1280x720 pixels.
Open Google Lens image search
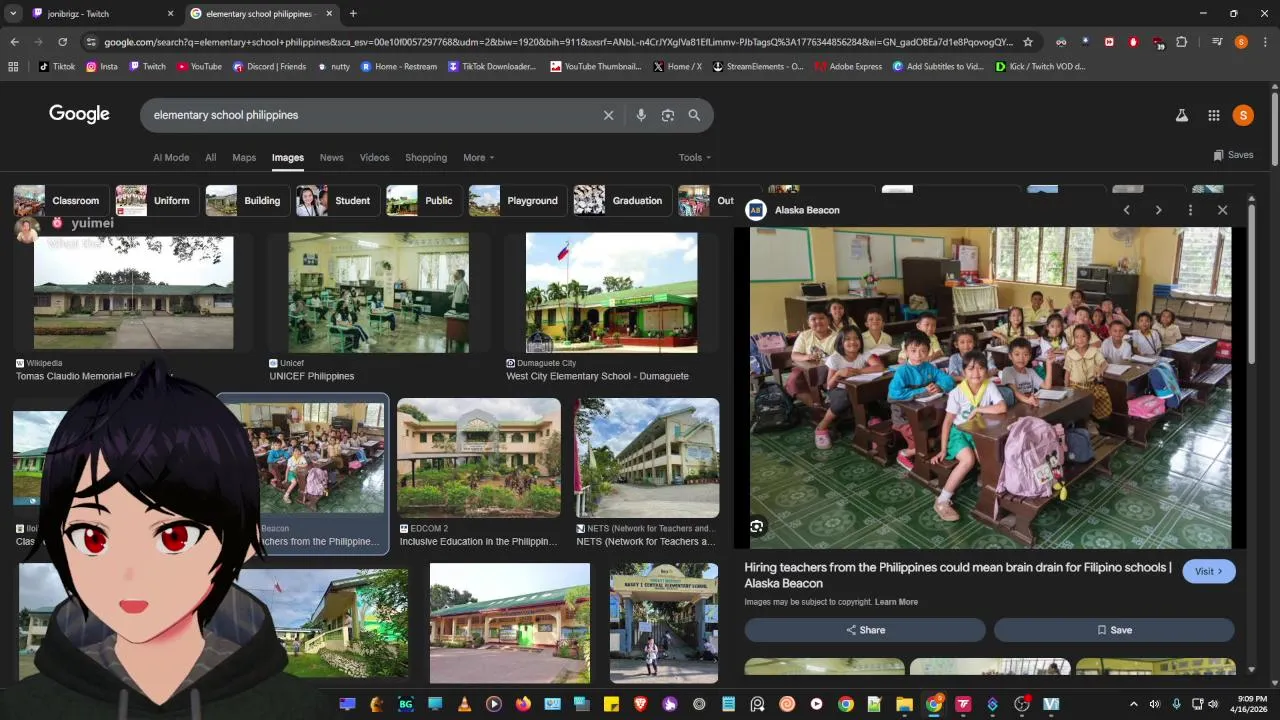[668, 115]
